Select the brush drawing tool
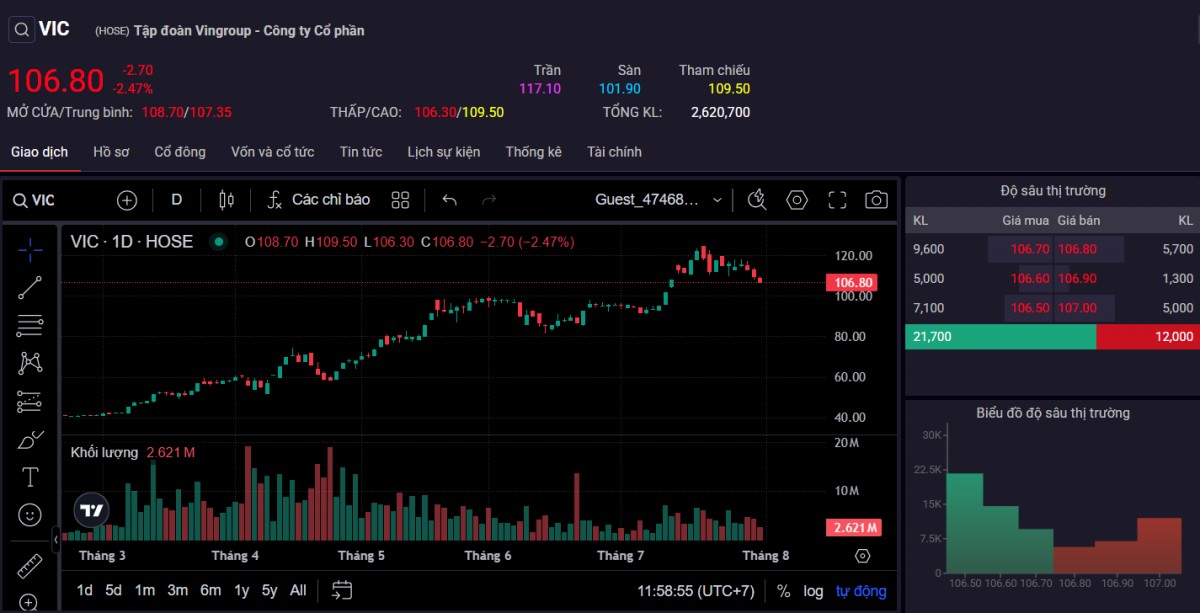 tap(30, 439)
